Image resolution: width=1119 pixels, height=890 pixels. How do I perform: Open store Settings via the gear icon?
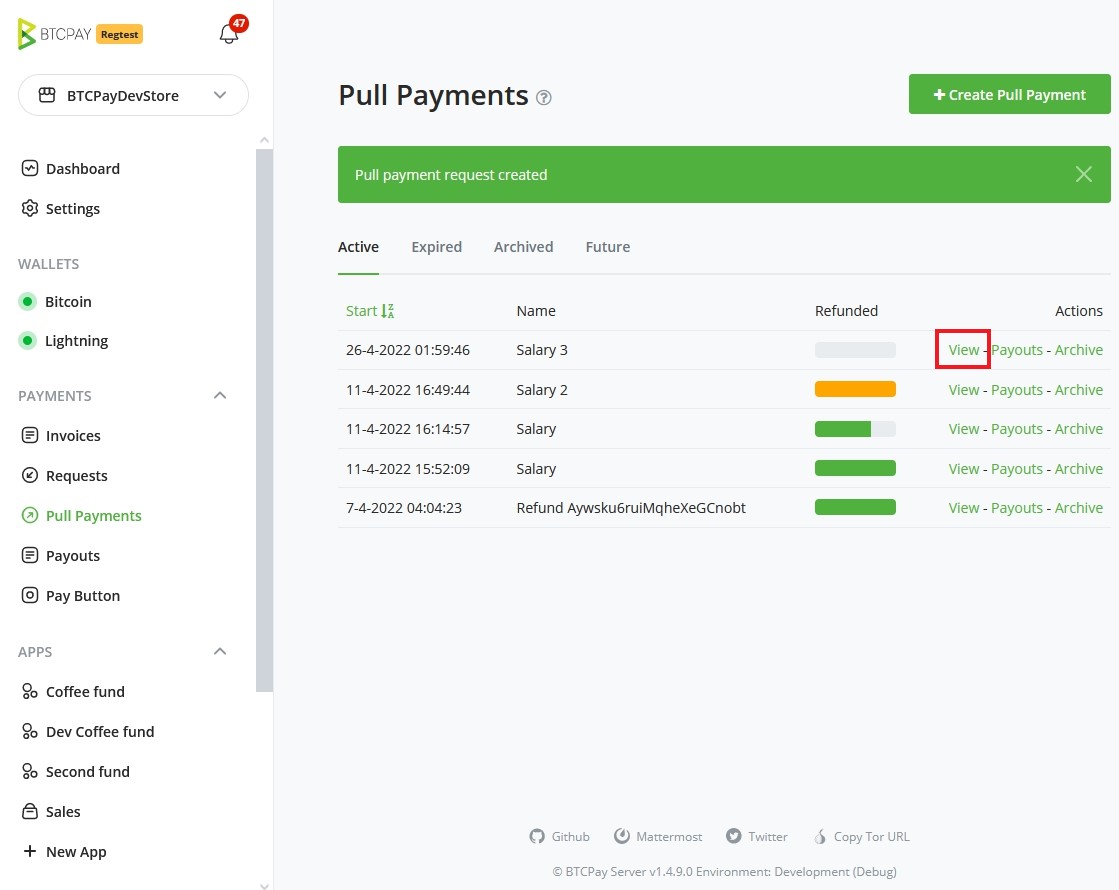tap(71, 208)
